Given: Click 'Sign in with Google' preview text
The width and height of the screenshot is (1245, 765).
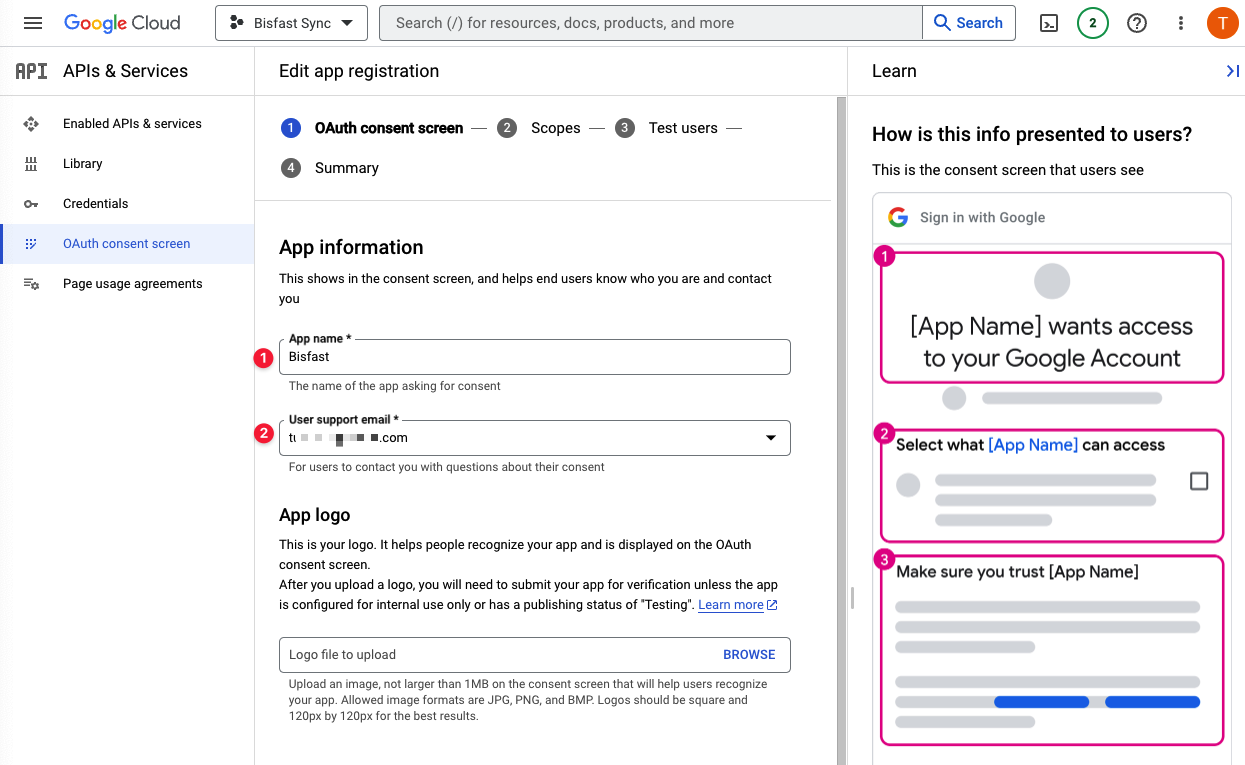Looking at the screenshot, I should click(x=982, y=217).
